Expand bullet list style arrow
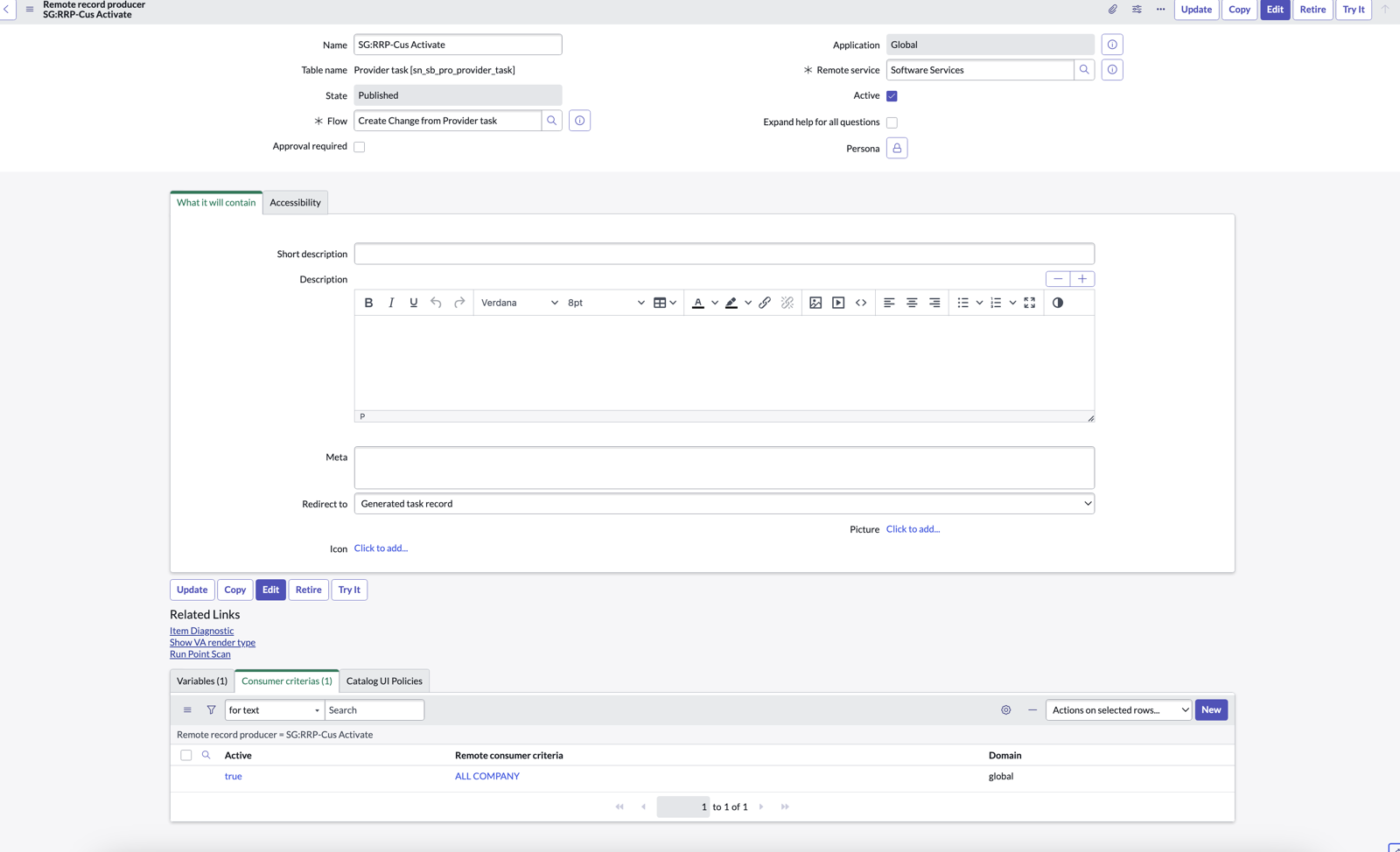This screenshot has height=852, width=1400. coord(979,303)
